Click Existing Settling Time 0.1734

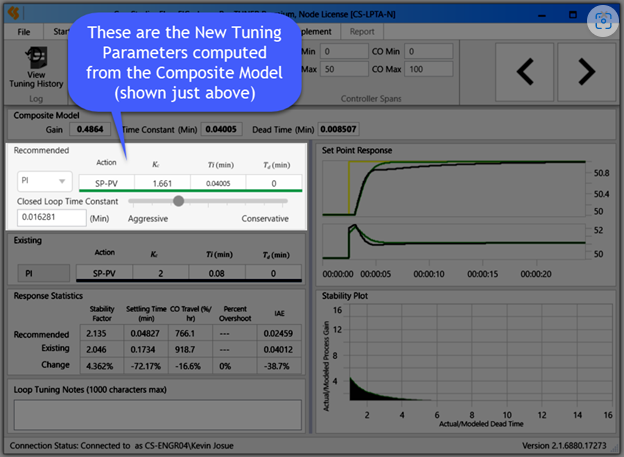tap(146, 350)
